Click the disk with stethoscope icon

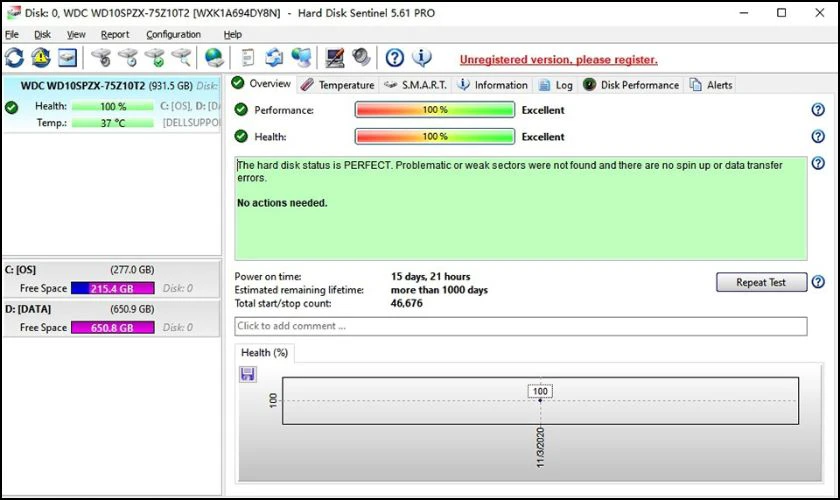coord(101,57)
